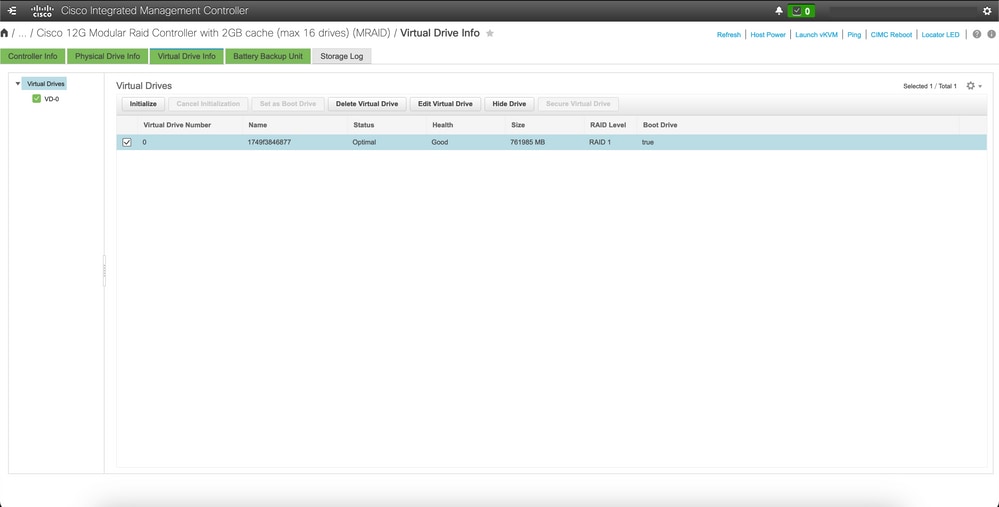Click the Good health cell
999x507 pixels.
point(440,143)
